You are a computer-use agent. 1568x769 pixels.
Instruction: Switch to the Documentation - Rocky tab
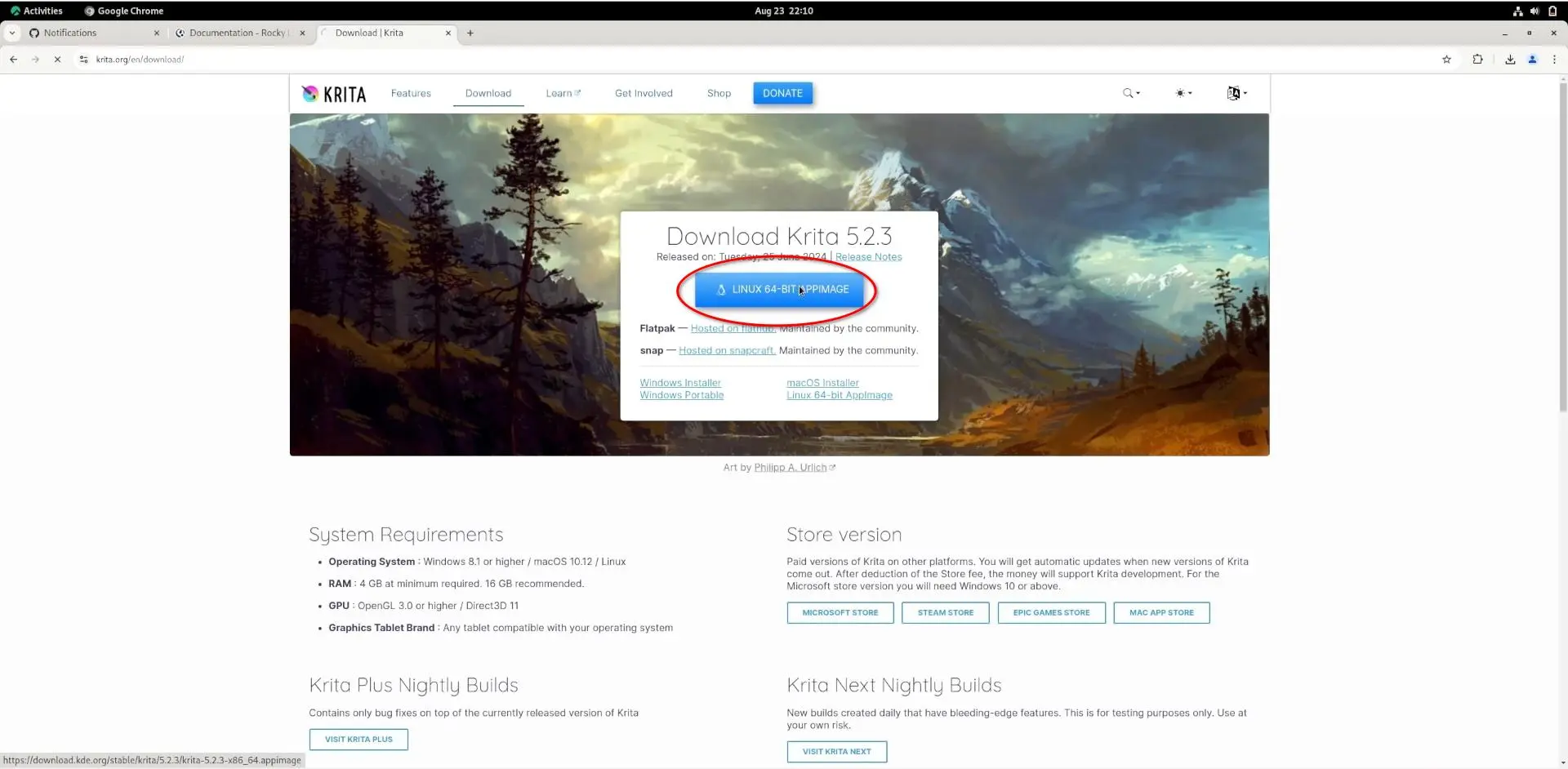(237, 33)
